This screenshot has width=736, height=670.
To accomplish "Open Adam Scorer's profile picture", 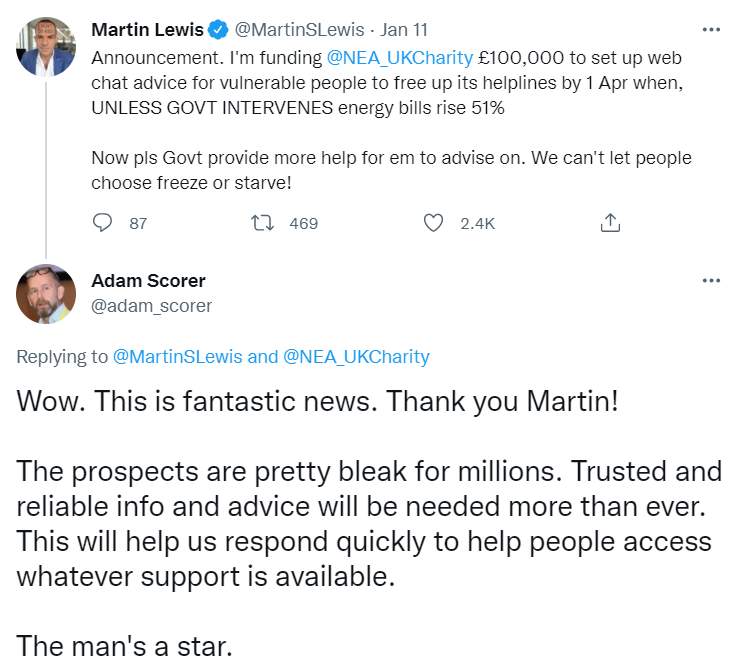I will tap(46, 293).
